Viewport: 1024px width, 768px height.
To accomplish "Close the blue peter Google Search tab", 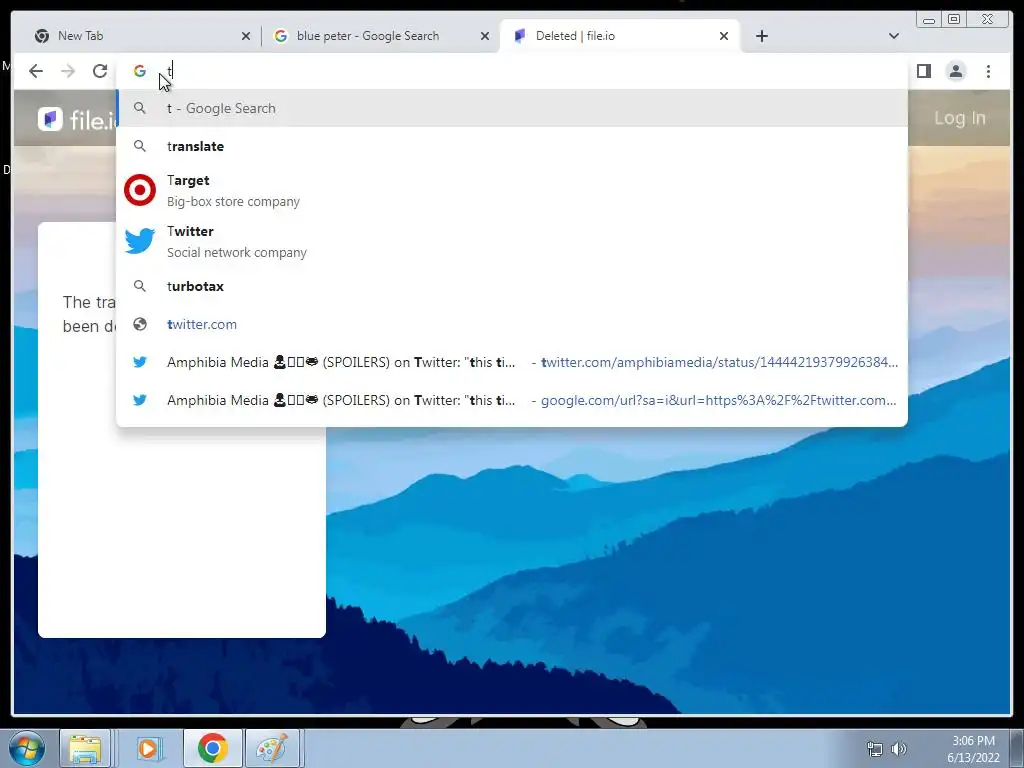I will tap(485, 37).
